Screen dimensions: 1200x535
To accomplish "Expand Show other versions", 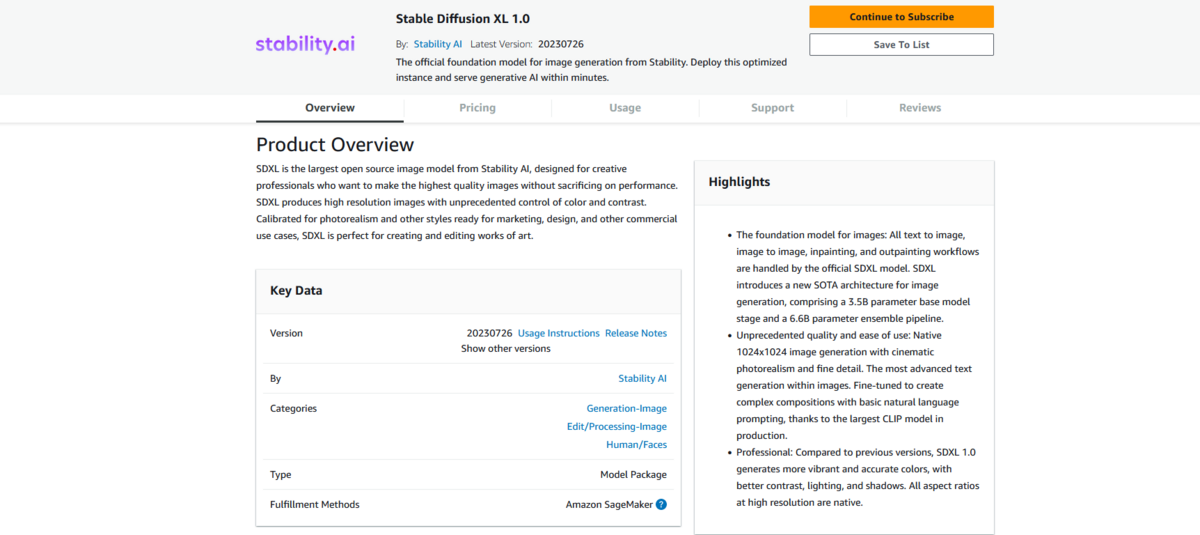I will (506, 349).
